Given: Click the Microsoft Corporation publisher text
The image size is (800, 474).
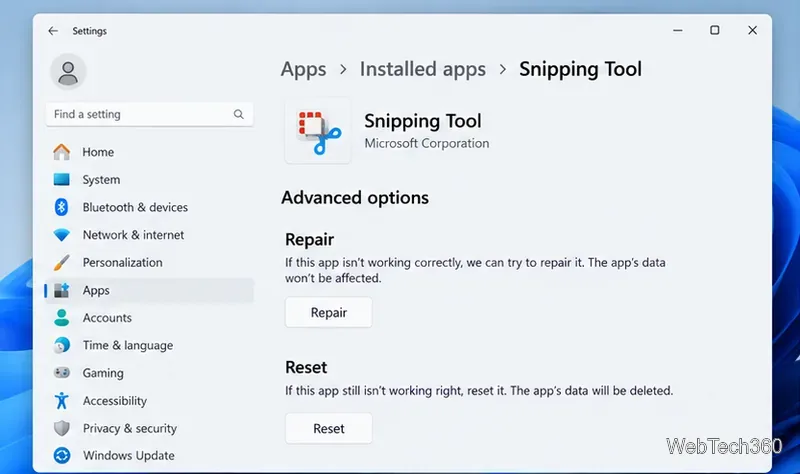Looking at the screenshot, I should [x=427, y=143].
